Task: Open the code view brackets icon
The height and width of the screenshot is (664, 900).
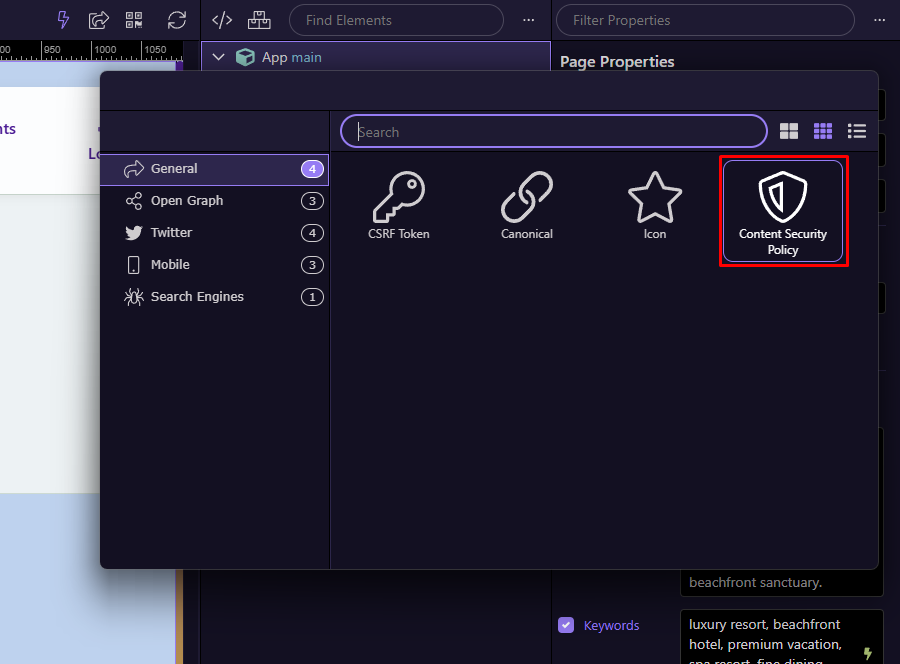Action: pos(222,20)
